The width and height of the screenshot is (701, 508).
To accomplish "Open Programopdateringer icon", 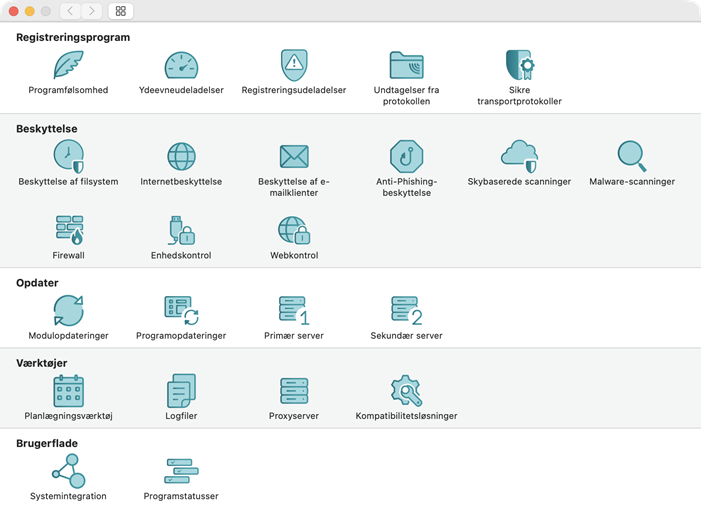I will (181, 310).
